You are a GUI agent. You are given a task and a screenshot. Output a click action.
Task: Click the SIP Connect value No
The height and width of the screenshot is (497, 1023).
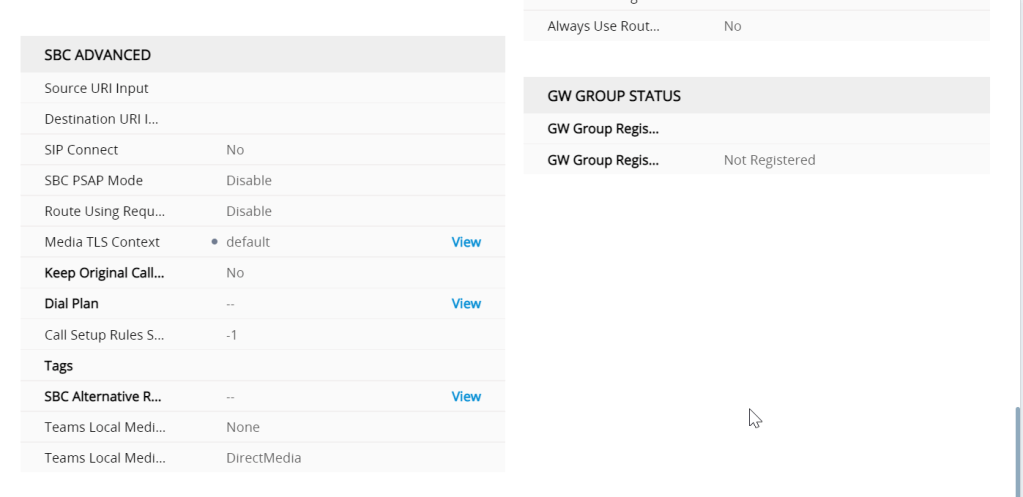click(x=235, y=150)
